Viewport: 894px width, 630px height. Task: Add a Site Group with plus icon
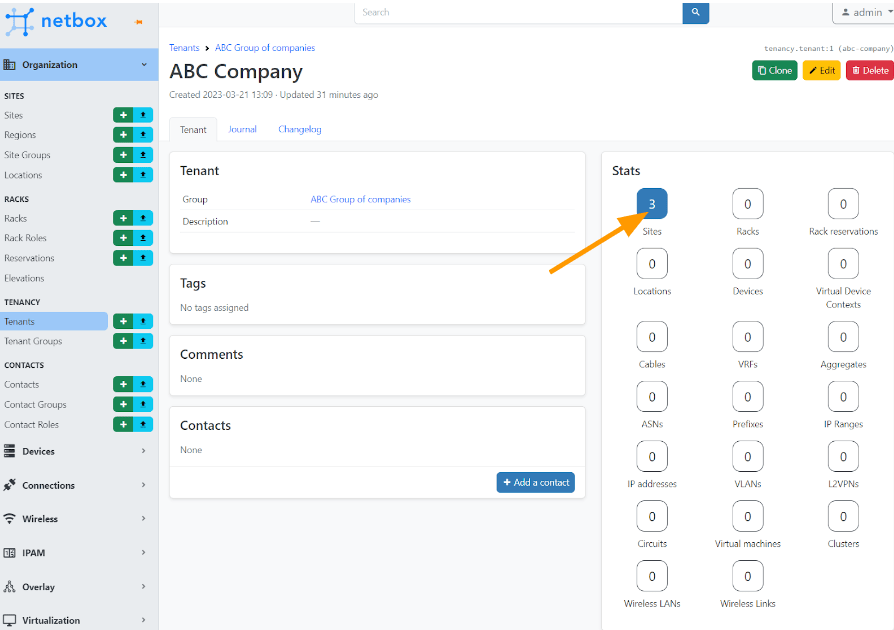(x=123, y=155)
